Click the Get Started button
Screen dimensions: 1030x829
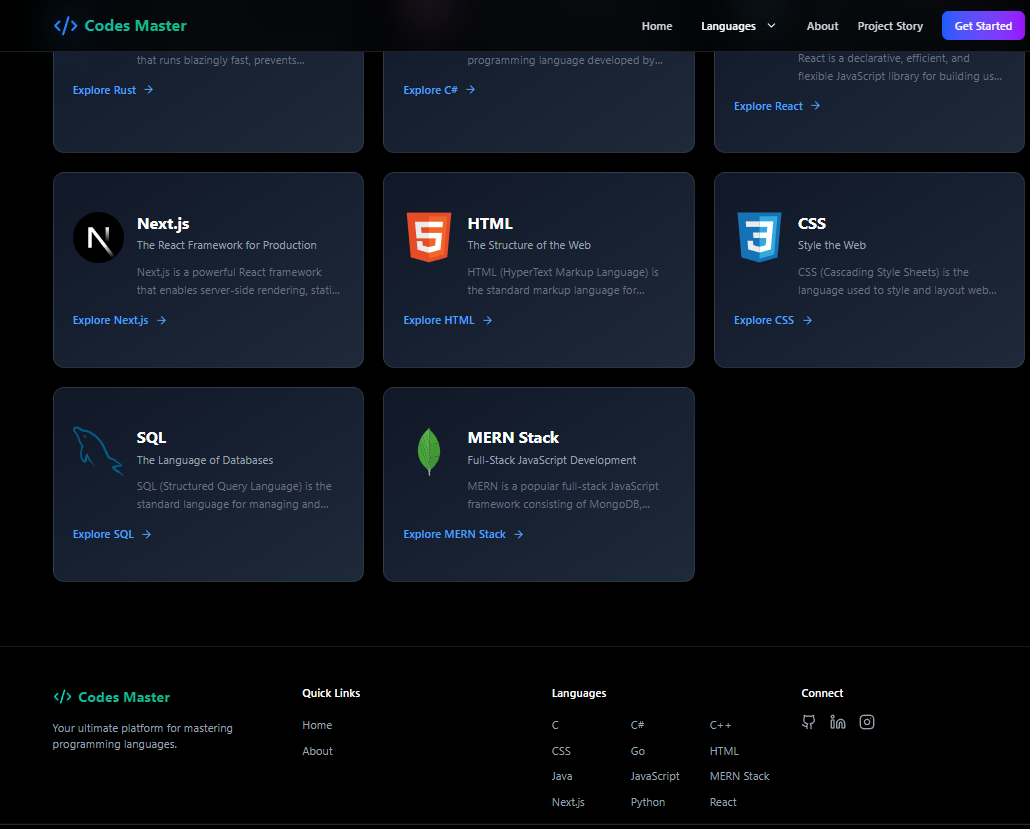983,26
